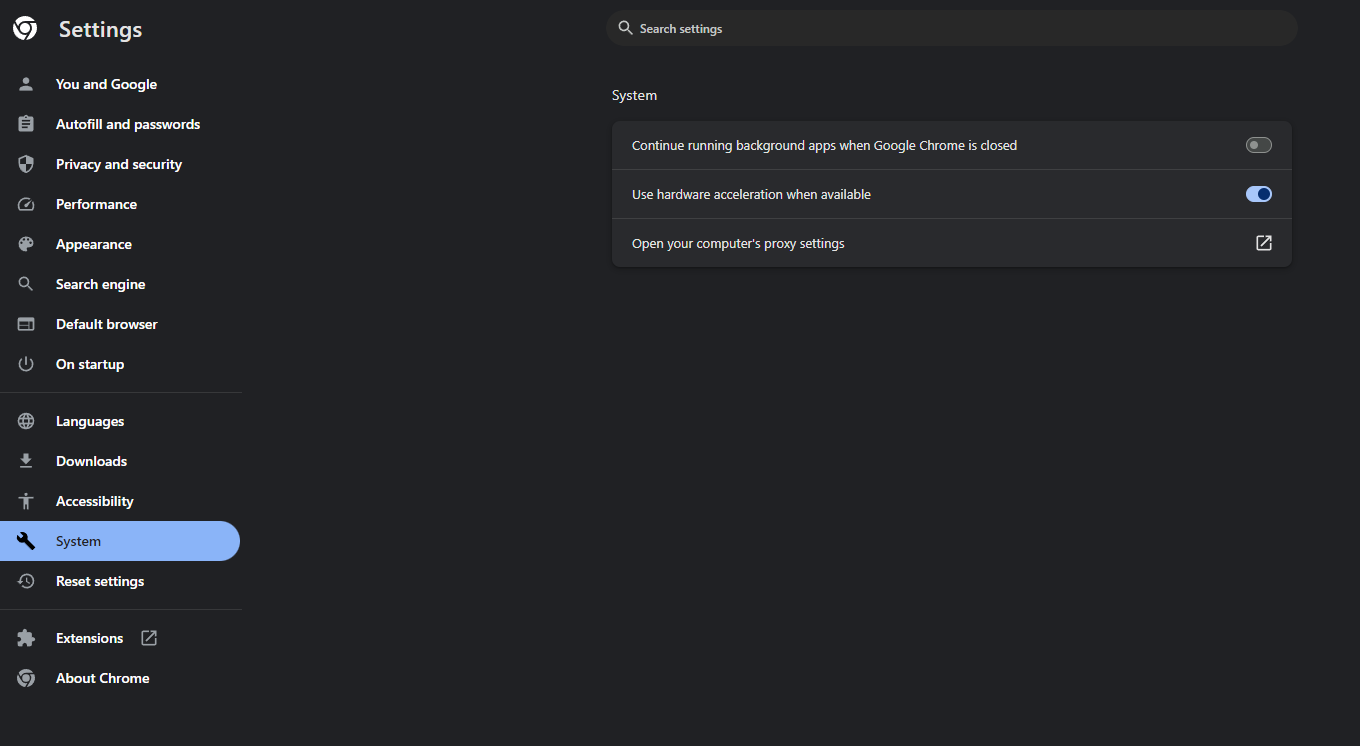
Task: Enable continue running background apps toggle
Action: pos(1258,145)
